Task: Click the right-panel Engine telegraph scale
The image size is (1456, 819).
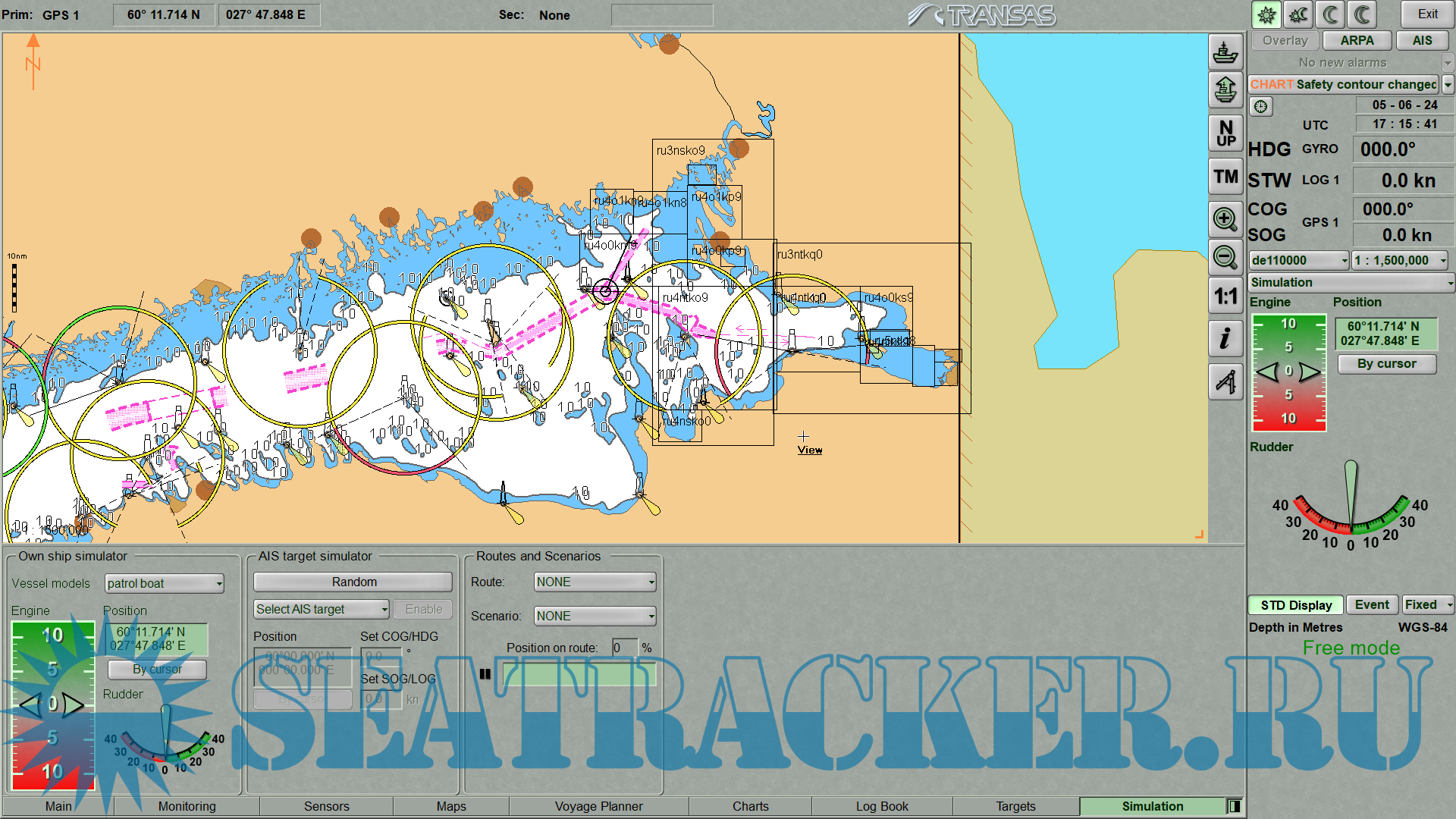Action: pyautogui.click(x=1288, y=372)
